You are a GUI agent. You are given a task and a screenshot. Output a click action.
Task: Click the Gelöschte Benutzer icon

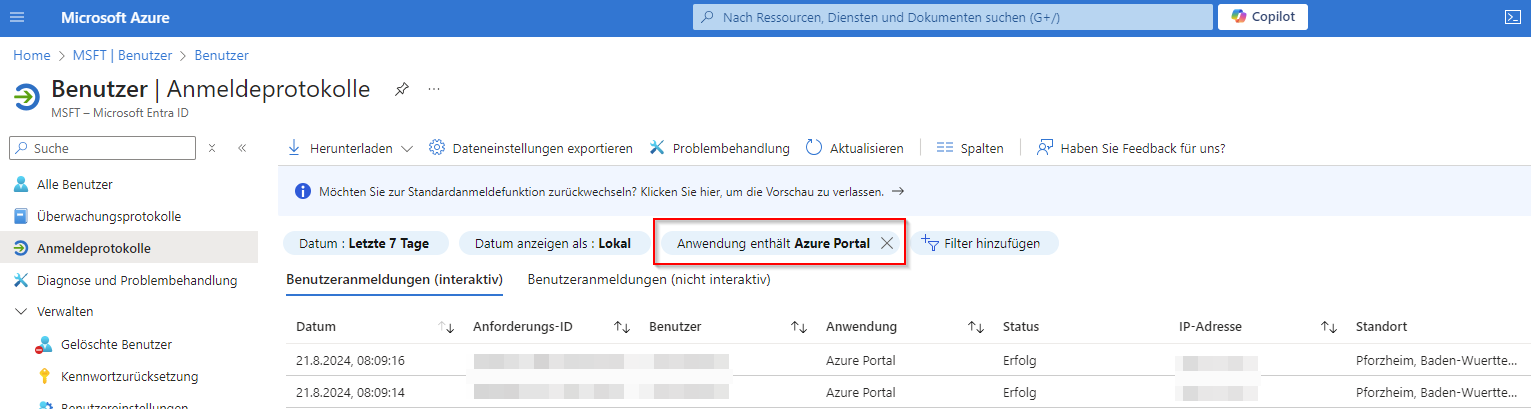tap(45, 344)
